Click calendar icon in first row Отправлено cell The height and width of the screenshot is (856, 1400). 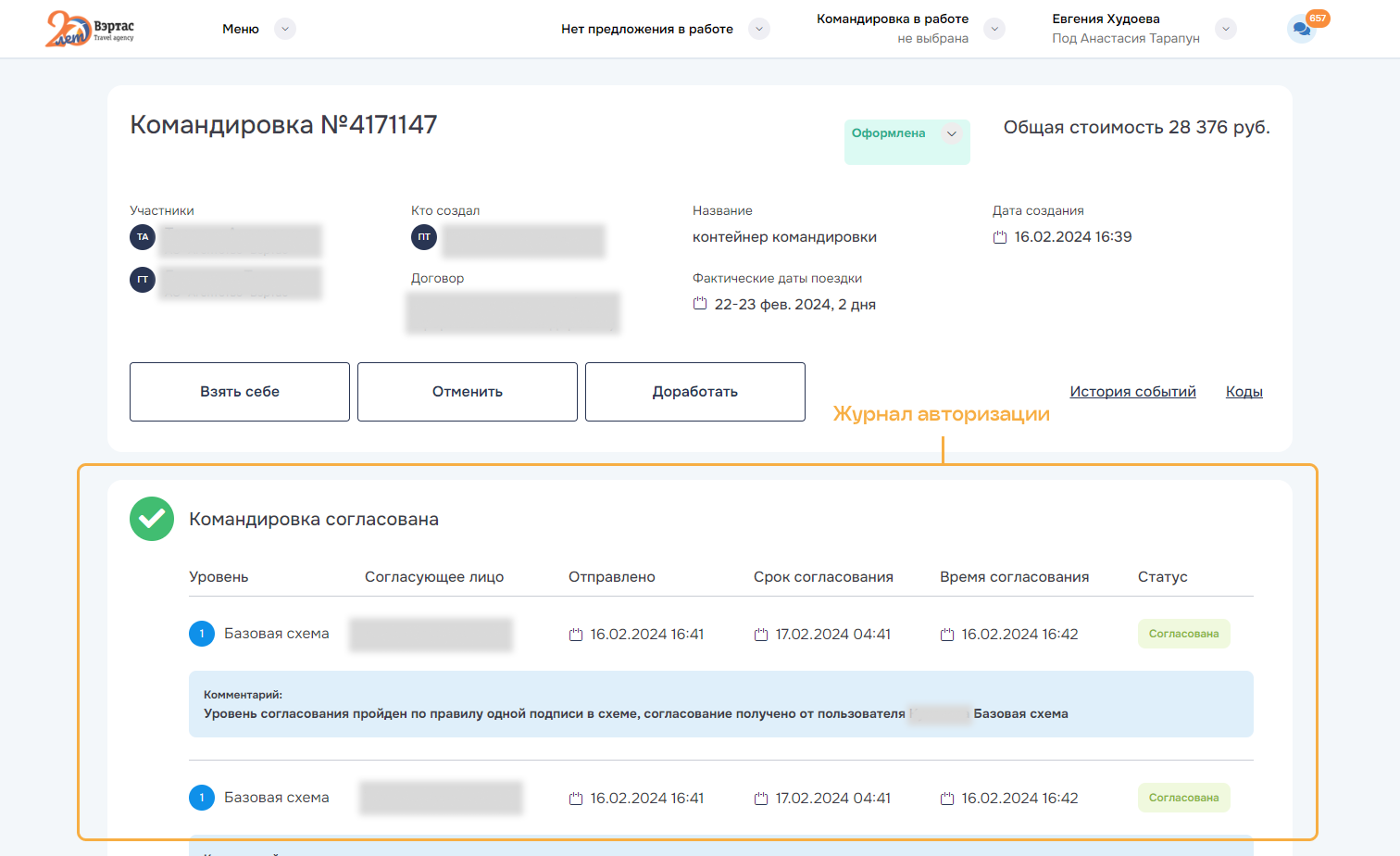click(x=576, y=635)
